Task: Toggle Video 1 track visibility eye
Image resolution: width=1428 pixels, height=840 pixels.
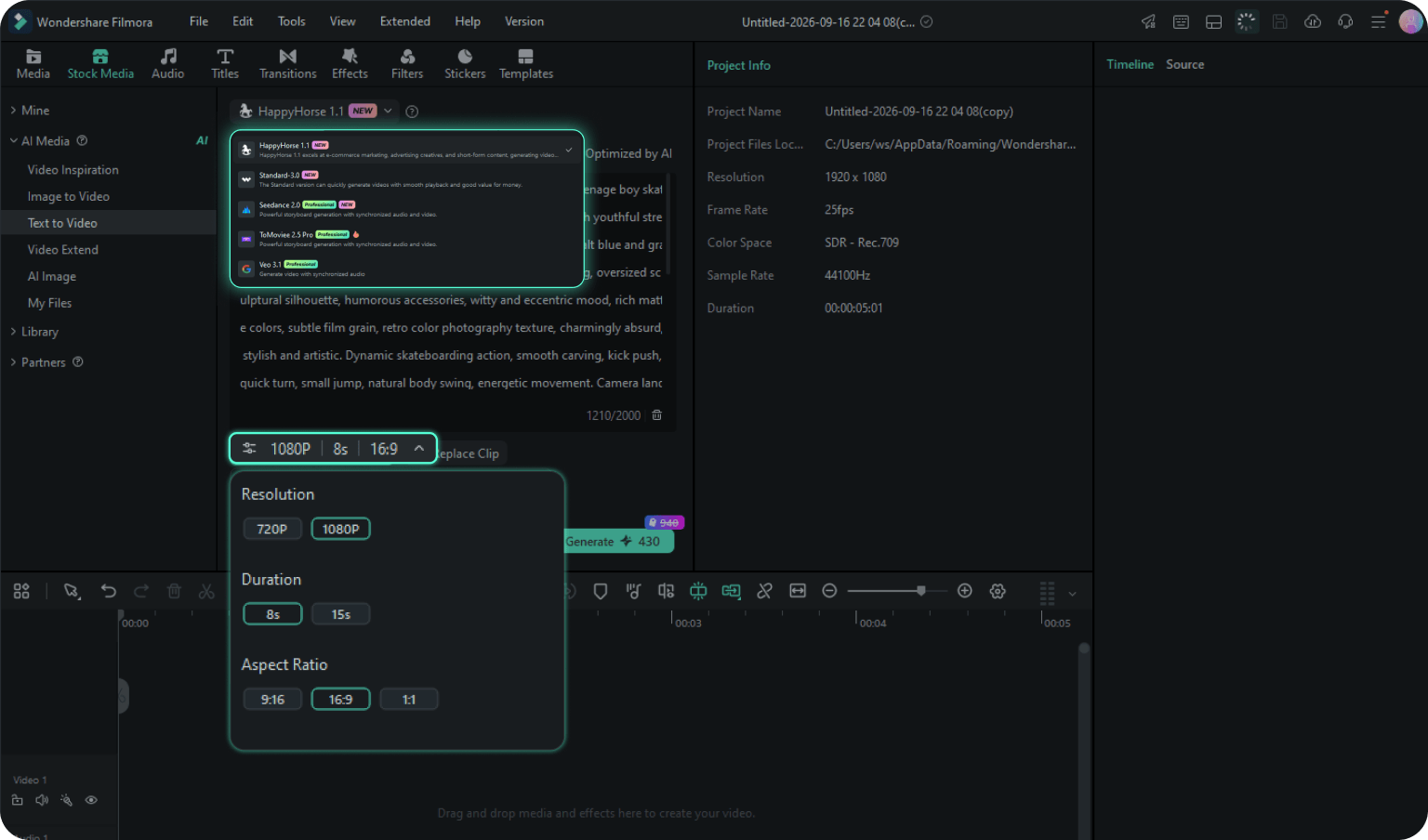Action: [91, 800]
